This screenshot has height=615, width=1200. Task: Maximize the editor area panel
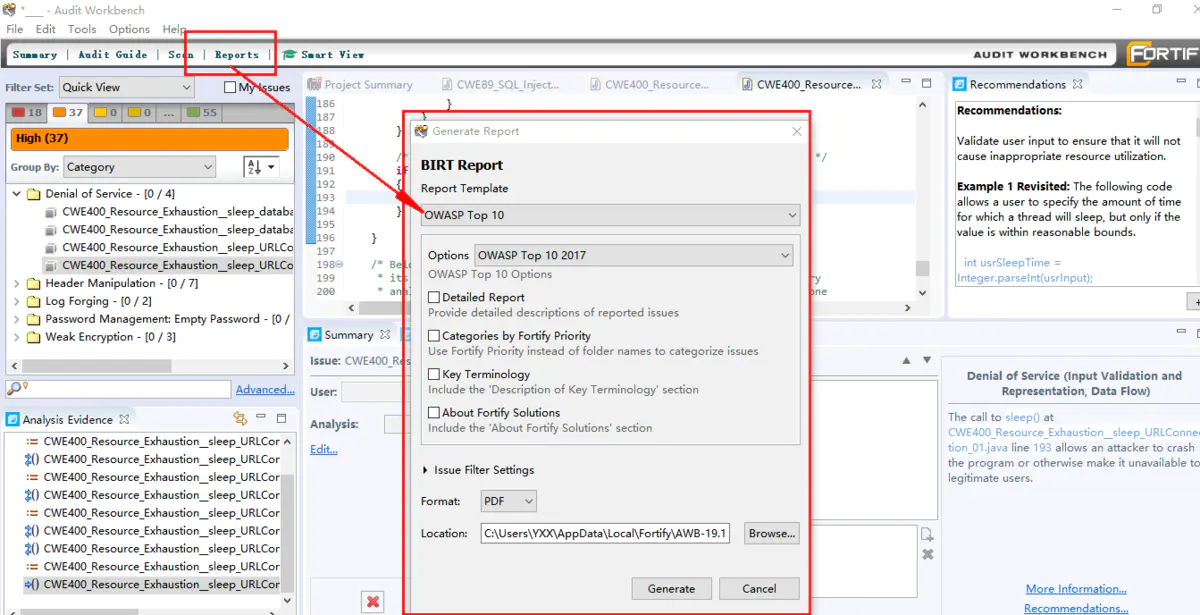click(x=926, y=84)
